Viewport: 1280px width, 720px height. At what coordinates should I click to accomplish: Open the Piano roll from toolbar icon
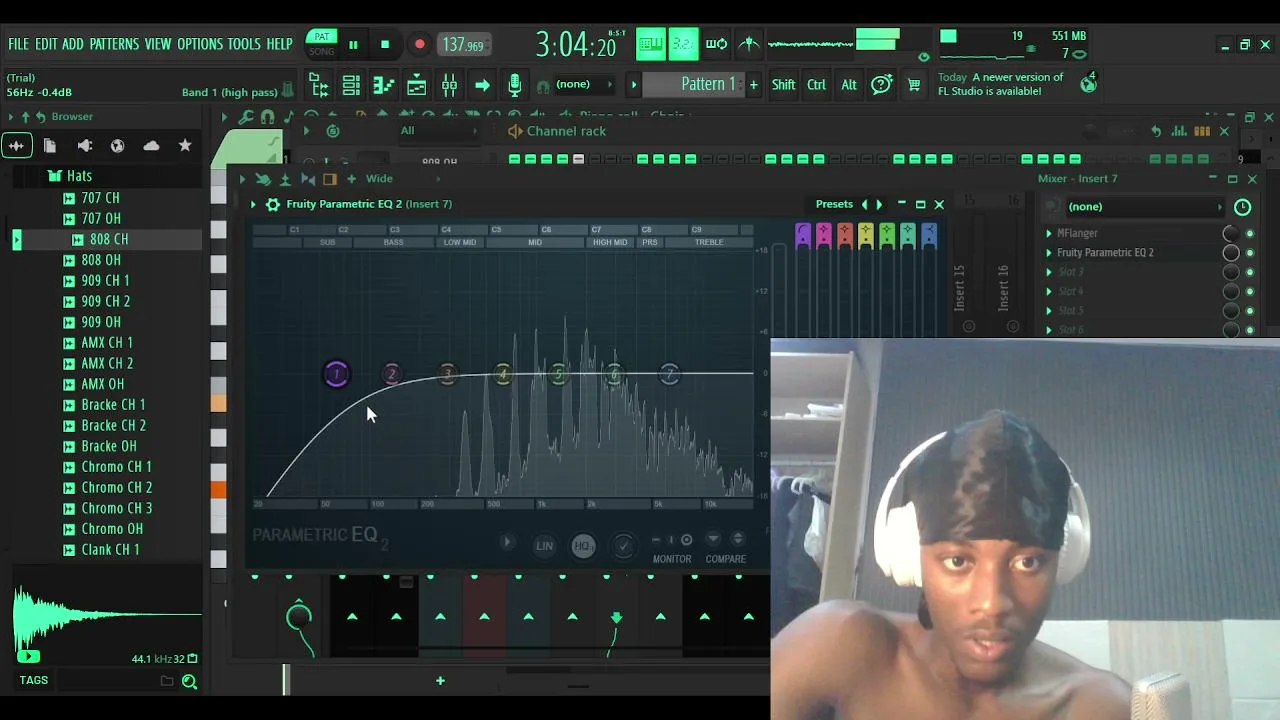pos(384,85)
